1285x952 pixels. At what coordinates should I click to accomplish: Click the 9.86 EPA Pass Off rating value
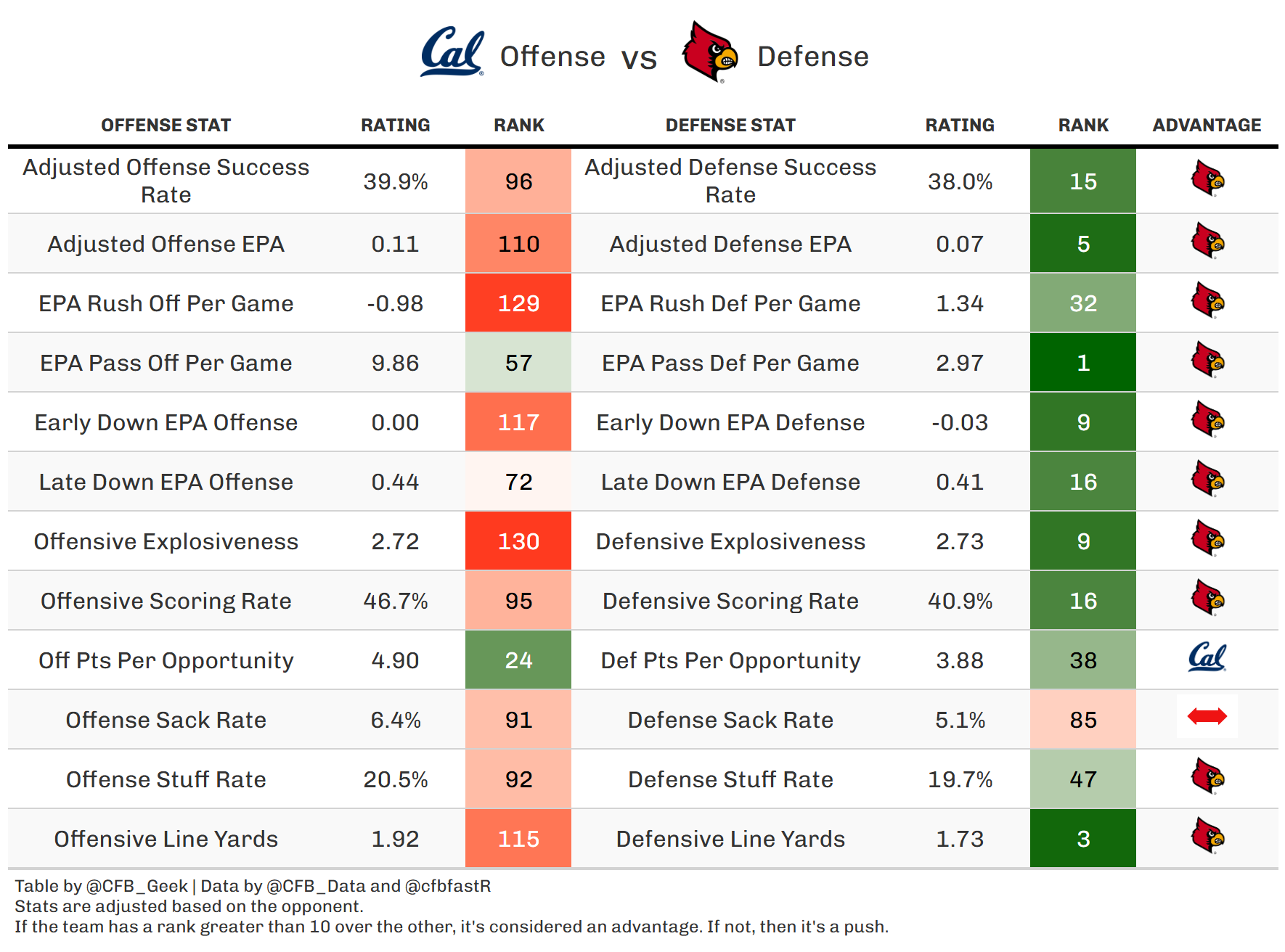click(x=395, y=363)
